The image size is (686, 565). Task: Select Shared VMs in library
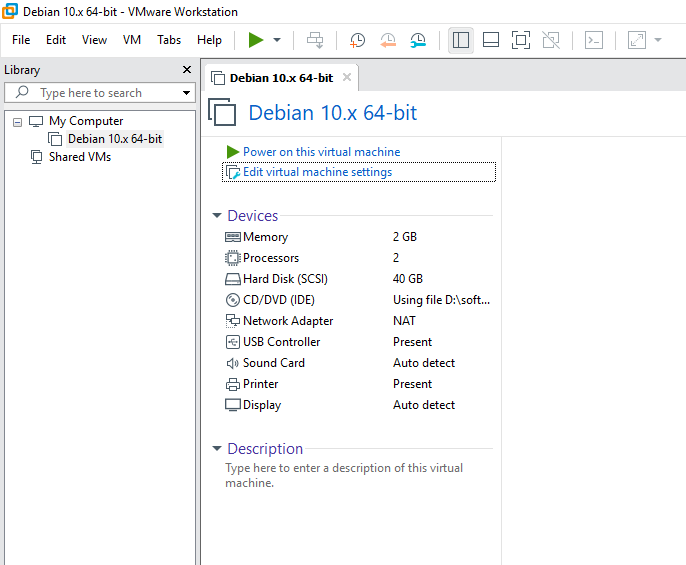pyautogui.click(x=80, y=157)
